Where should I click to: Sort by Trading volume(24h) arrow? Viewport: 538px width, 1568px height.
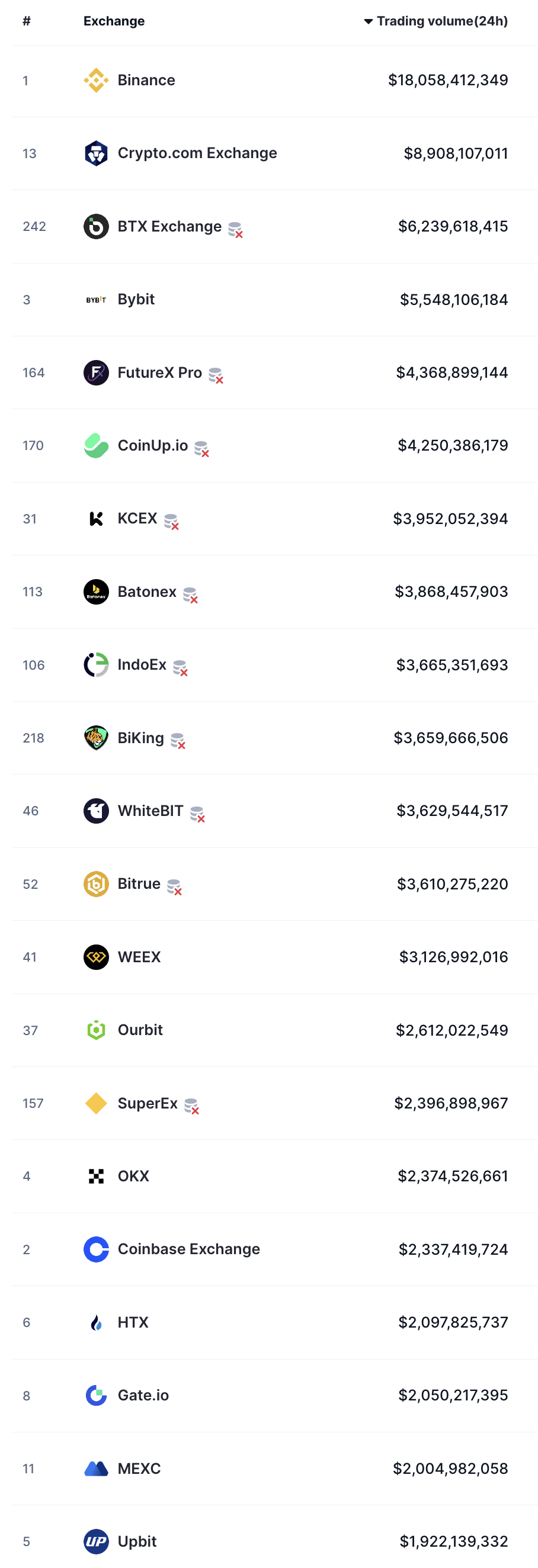pyautogui.click(x=368, y=21)
